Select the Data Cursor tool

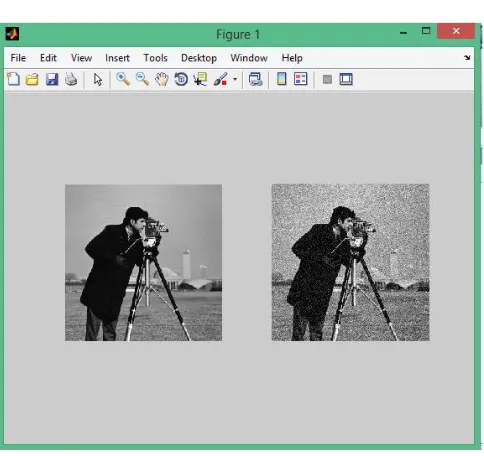point(200,79)
